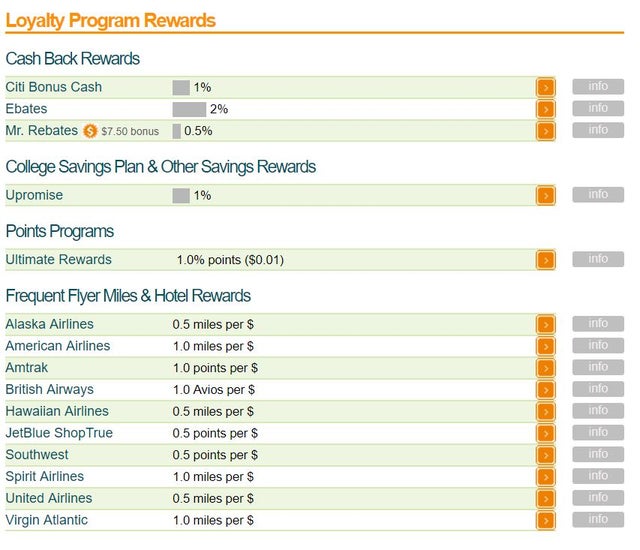
Task: Click the info button for JetBlue ShopTrue
Action: coord(598,433)
